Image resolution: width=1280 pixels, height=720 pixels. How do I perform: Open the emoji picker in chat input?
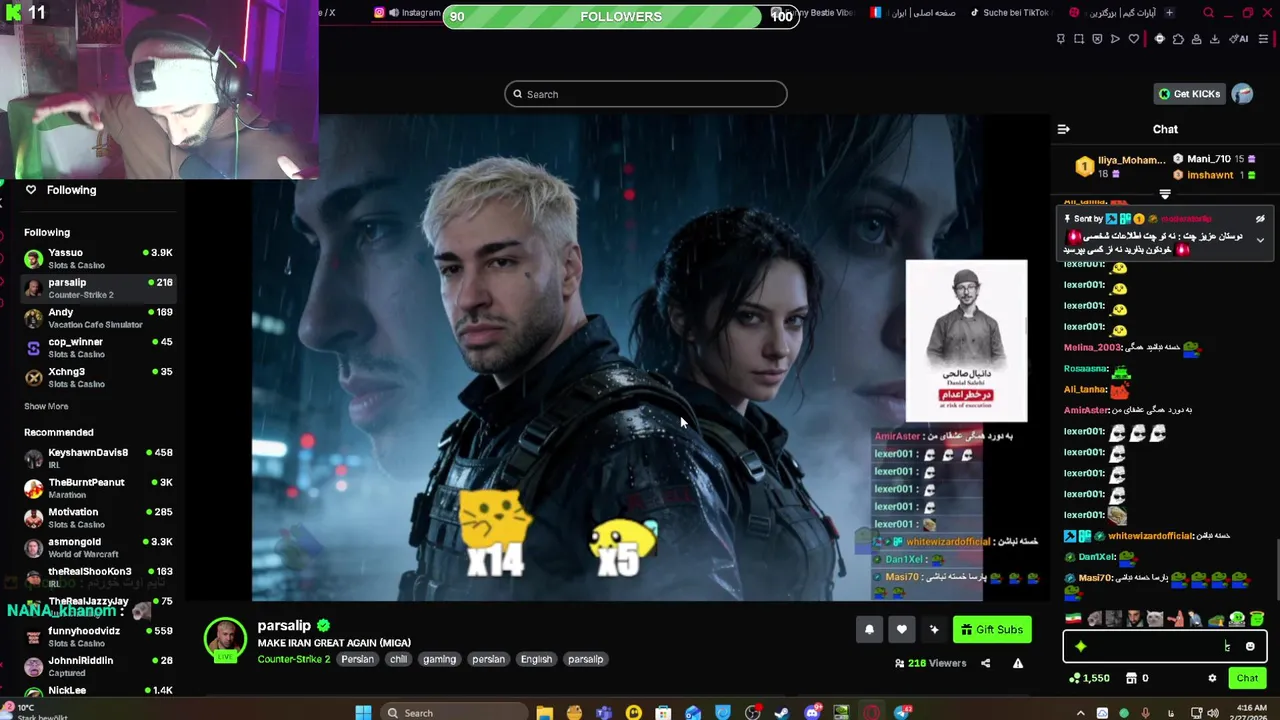tap(1250, 646)
